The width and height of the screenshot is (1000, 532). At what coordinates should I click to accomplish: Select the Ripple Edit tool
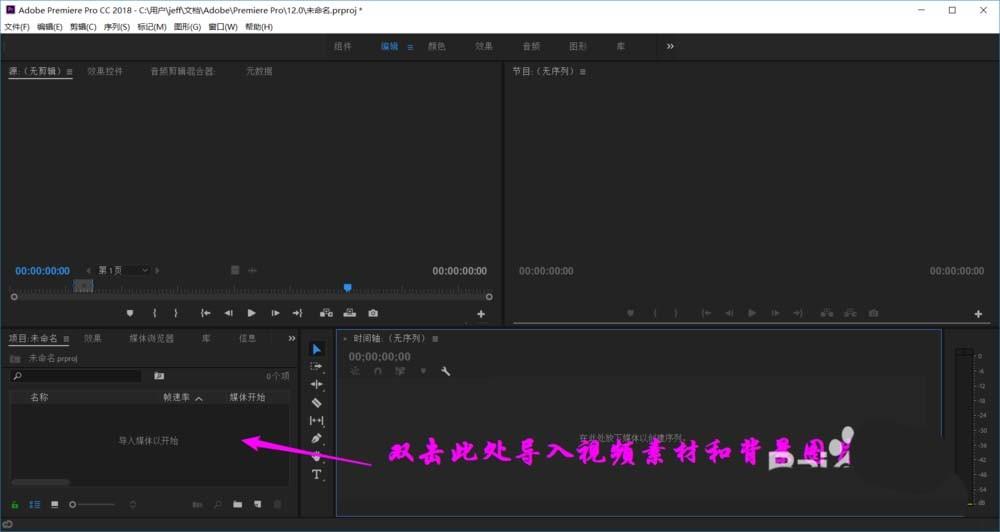pyautogui.click(x=316, y=384)
